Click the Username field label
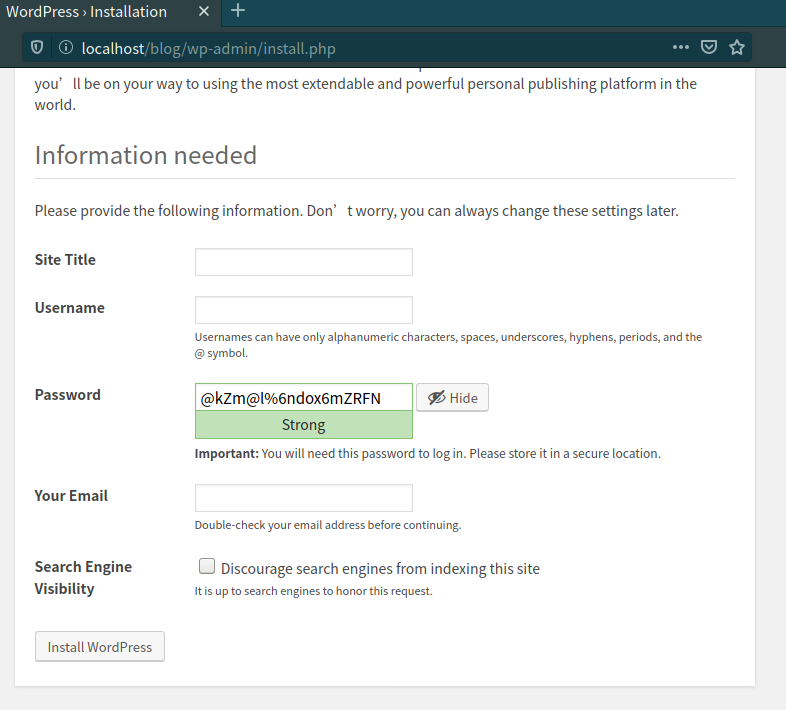 [69, 308]
